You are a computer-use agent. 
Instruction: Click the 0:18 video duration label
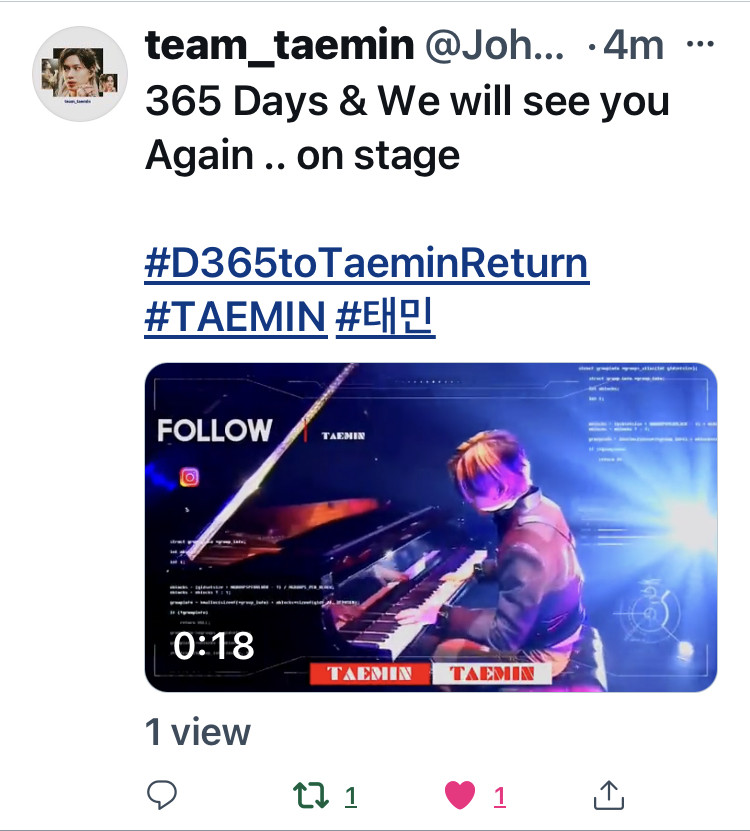[x=214, y=646]
